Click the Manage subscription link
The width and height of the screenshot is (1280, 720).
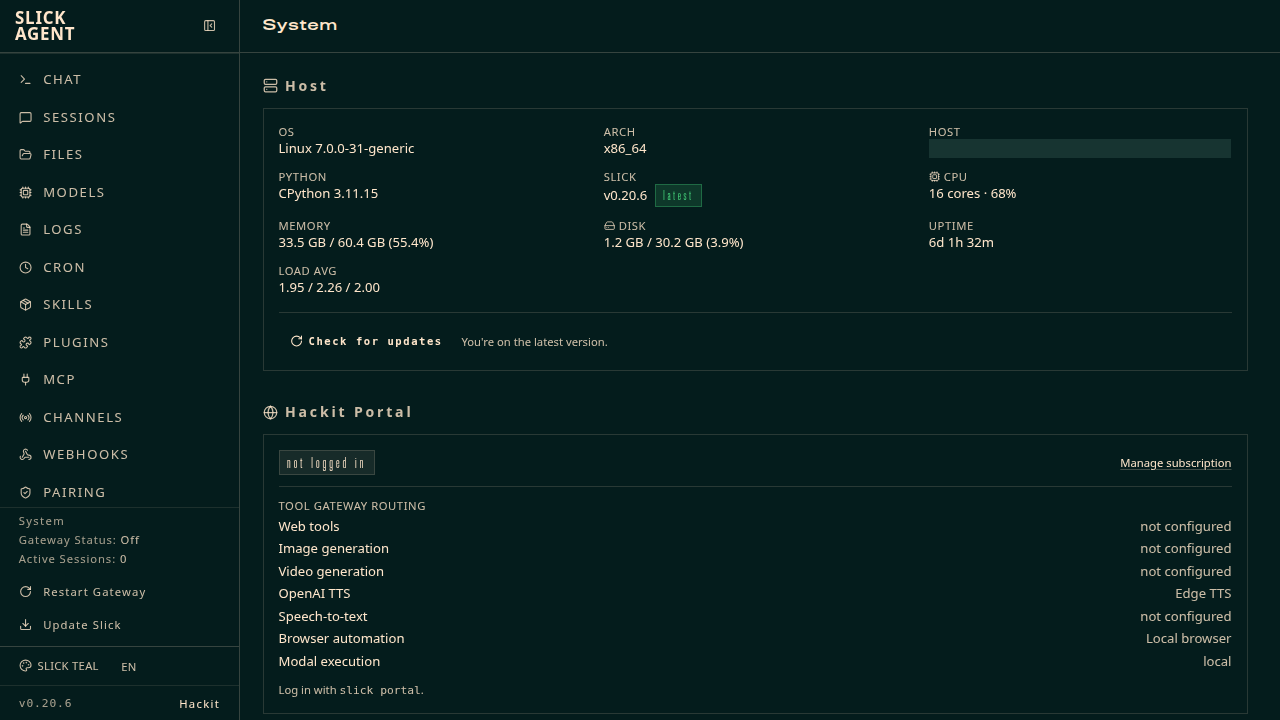(1175, 463)
